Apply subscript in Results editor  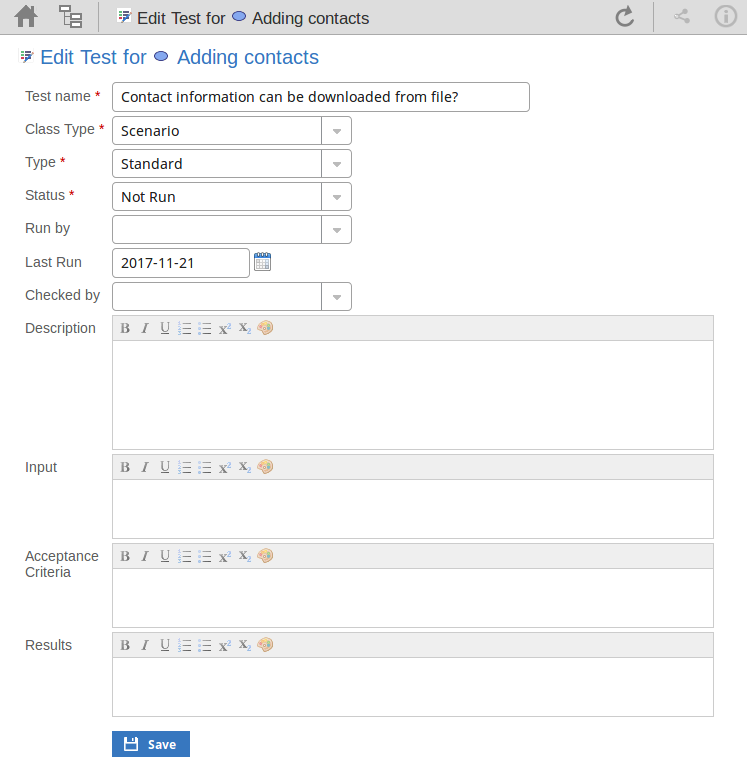(x=245, y=645)
